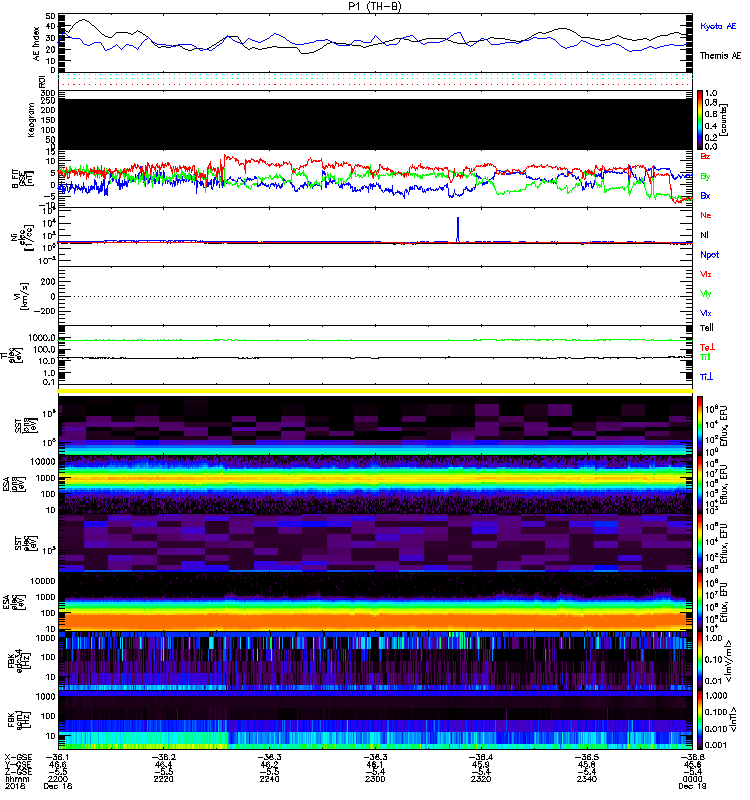This screenshot has width=750, height=800.
Task: Click the Keogram counts color bar
Action: pos(701,118)
